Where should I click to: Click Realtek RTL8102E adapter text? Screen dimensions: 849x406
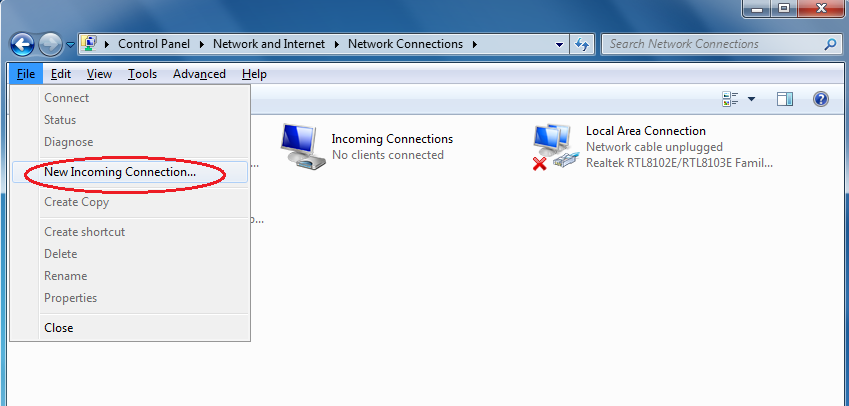coord(679,163)
